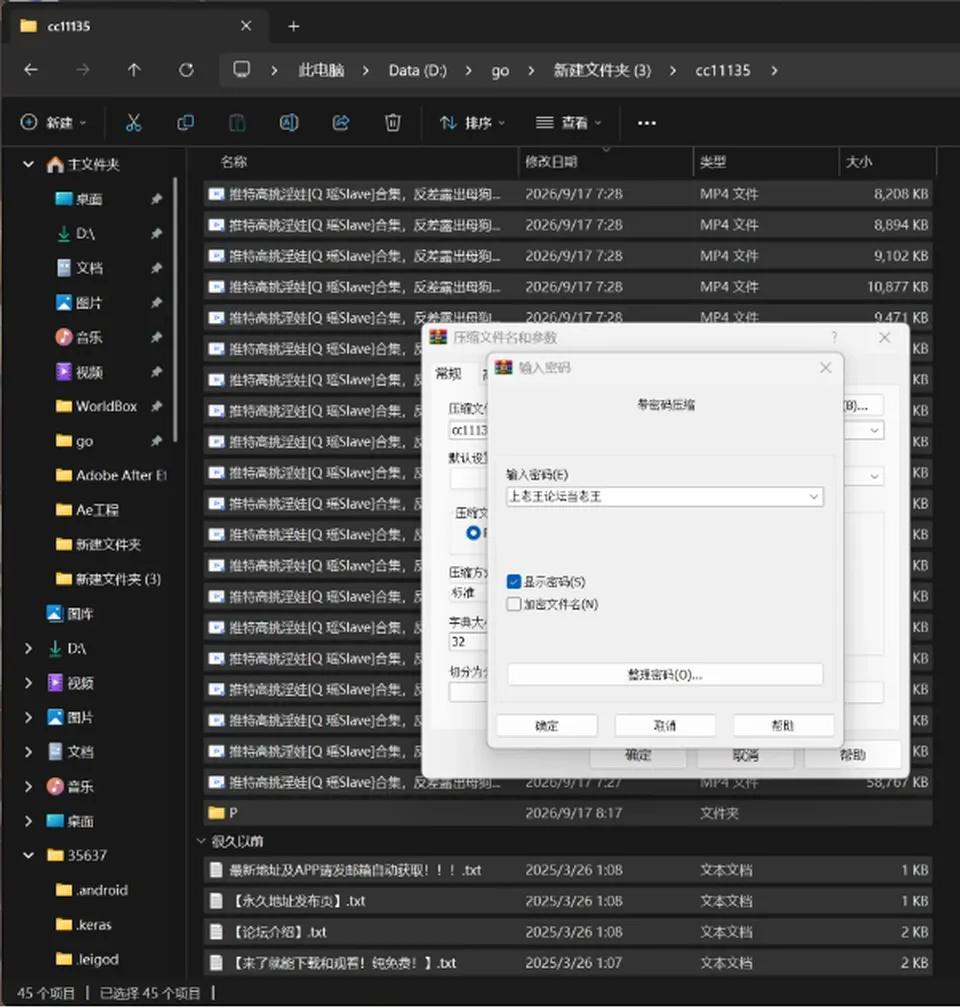Unpin the go folder pin icon
Image resolution: width=960 pixels, height=1008 pixels.
[156, 441]
